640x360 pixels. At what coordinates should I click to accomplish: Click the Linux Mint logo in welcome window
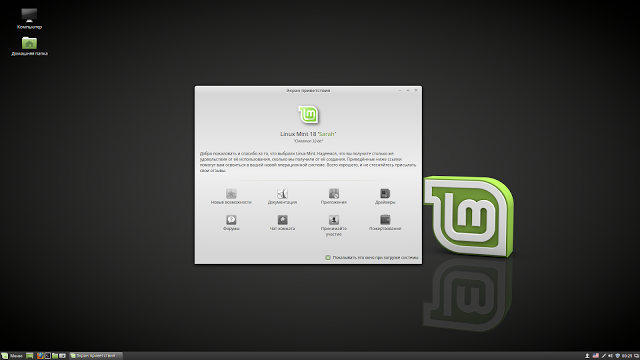[308, 115]
